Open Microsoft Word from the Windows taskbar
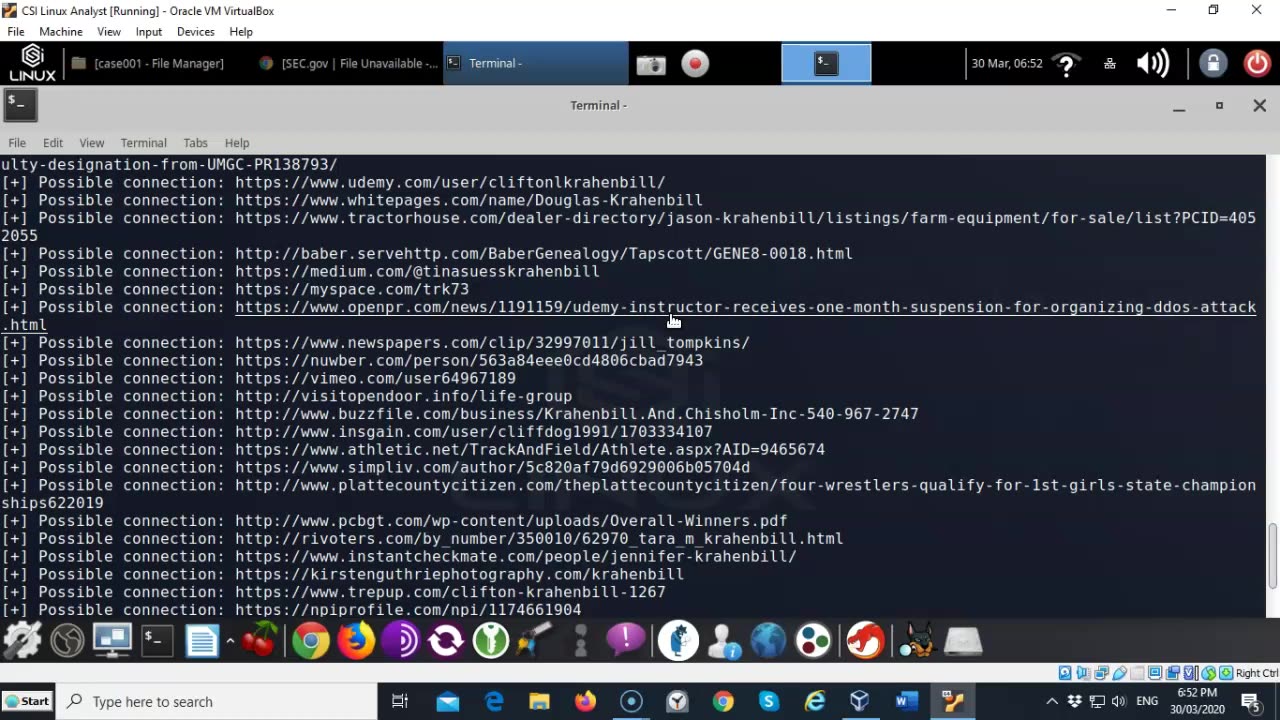This screenshot has height=720, width=1280. (906, 701)
